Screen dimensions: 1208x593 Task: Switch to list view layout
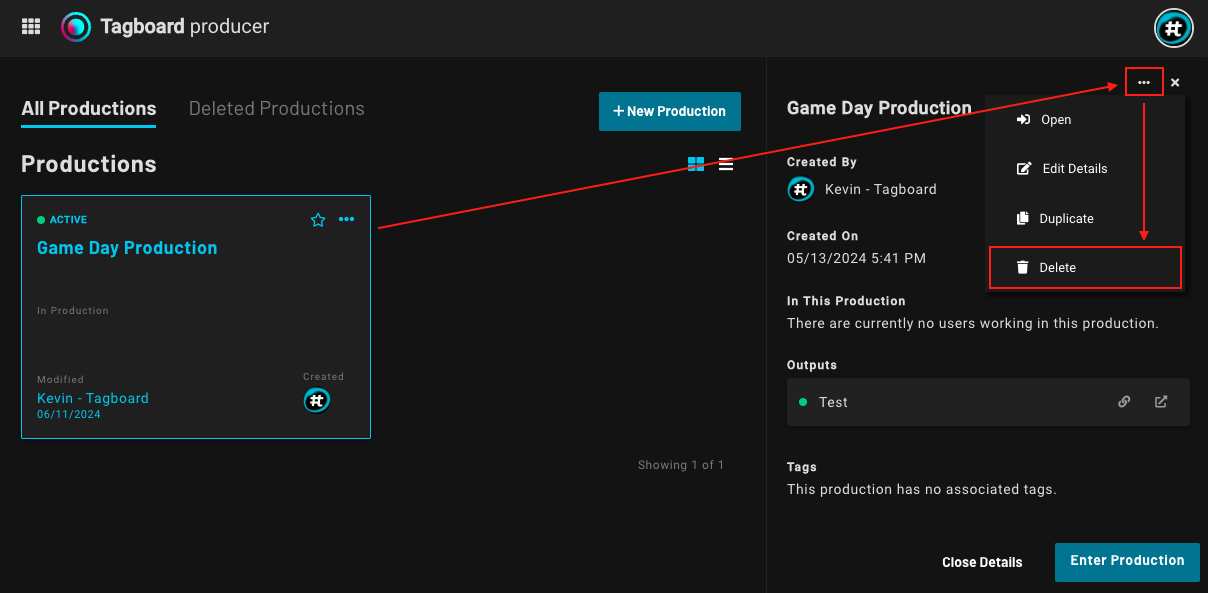726,164
